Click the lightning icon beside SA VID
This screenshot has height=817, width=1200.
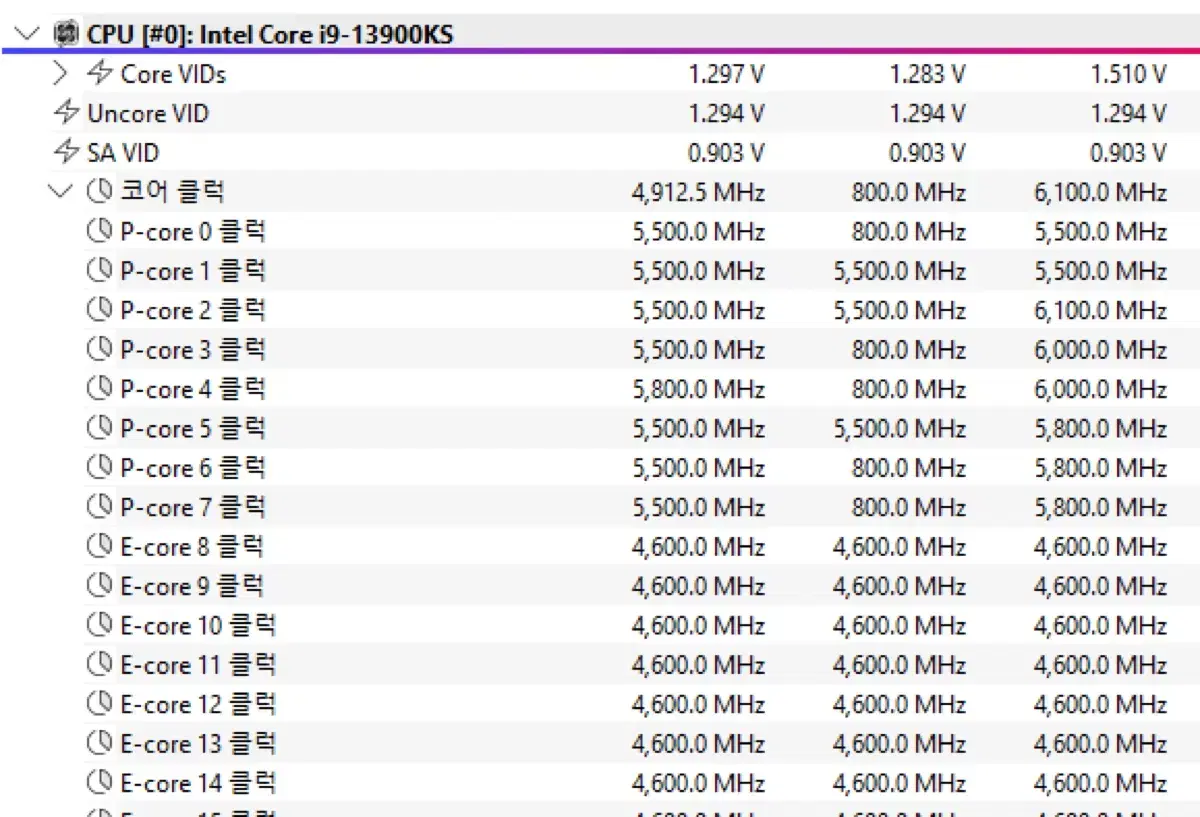point(66,152)
